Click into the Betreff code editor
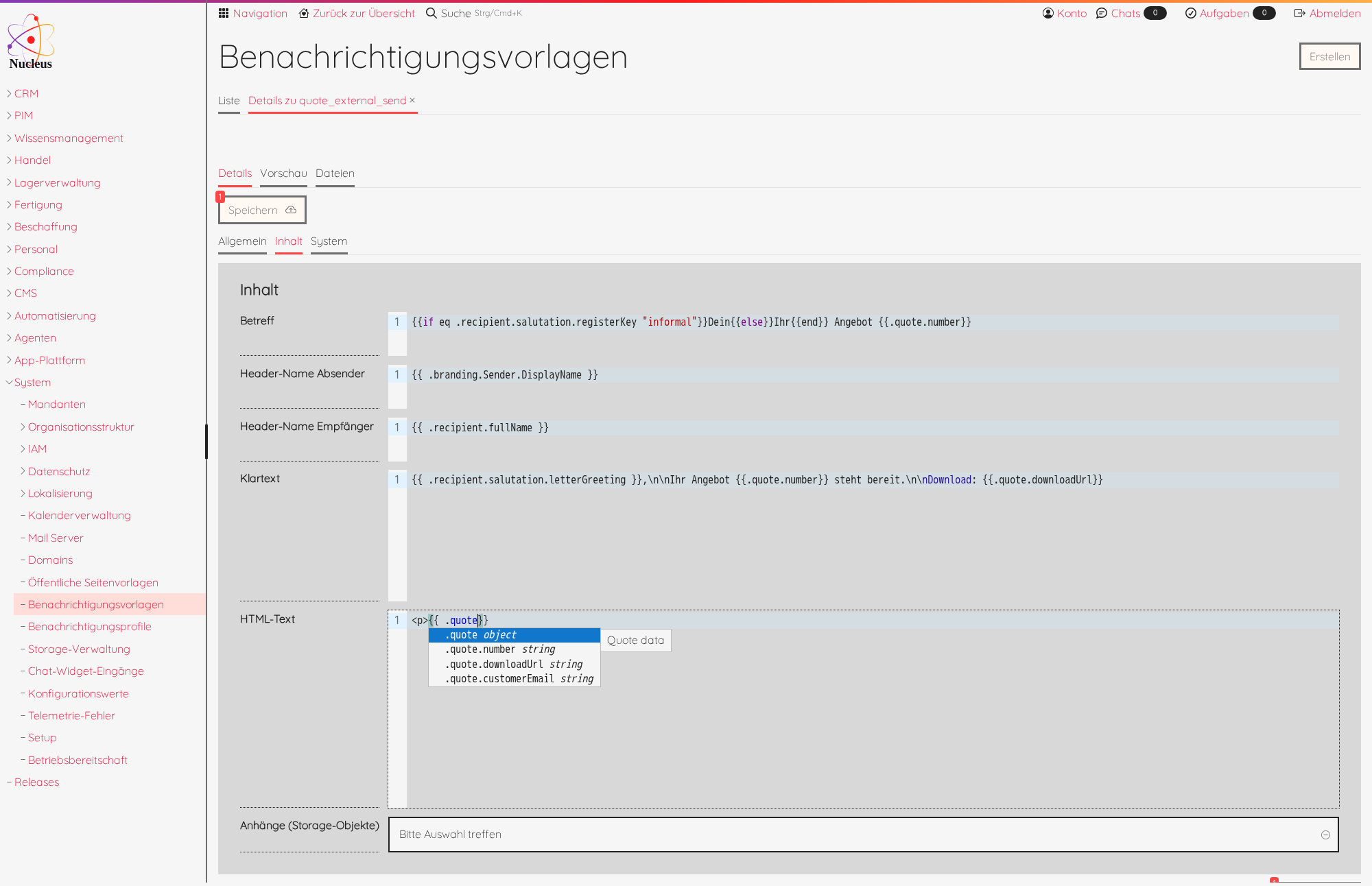Screen dimensions: 1372x886 [863, 335]
